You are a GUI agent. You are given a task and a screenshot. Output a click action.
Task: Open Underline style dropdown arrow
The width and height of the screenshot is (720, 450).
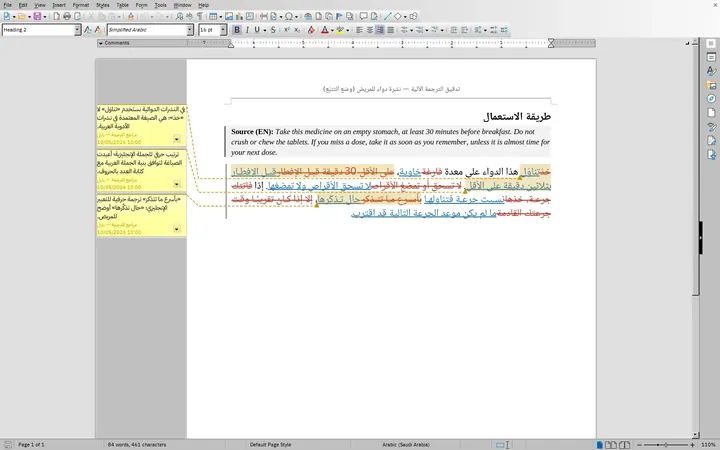click(265, 30)
